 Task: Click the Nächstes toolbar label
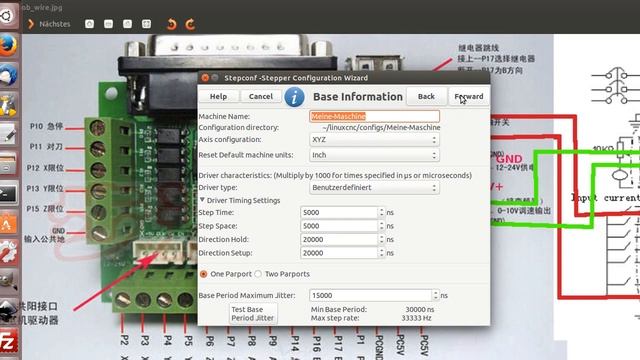click(55, 24)
